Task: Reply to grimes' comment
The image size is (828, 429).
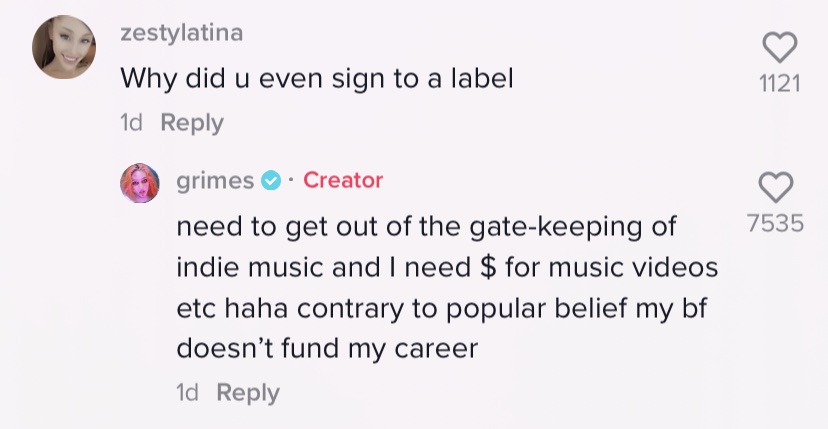Action: 248,393
